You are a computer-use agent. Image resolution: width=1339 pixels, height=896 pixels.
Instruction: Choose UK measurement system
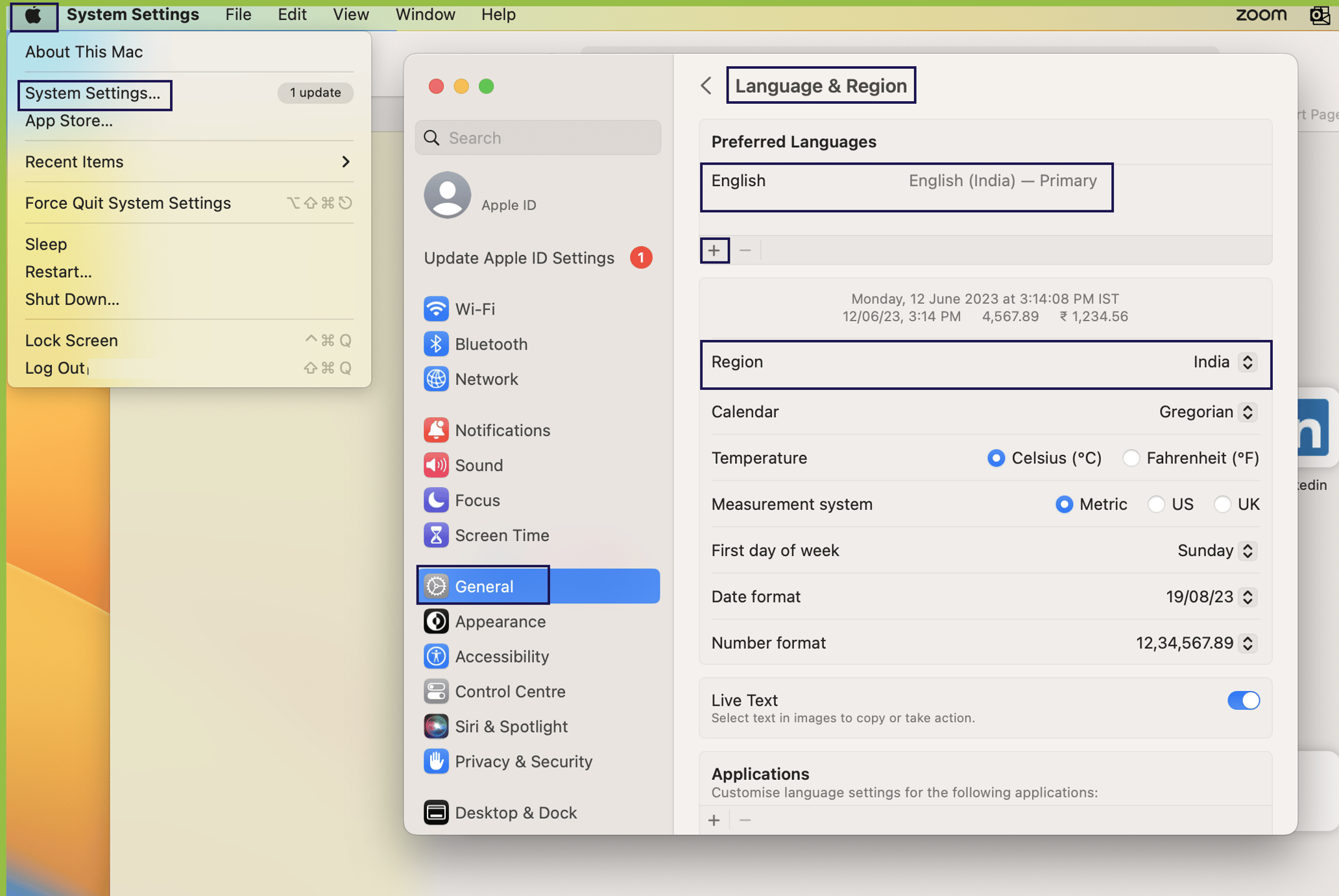(1224, 504)
